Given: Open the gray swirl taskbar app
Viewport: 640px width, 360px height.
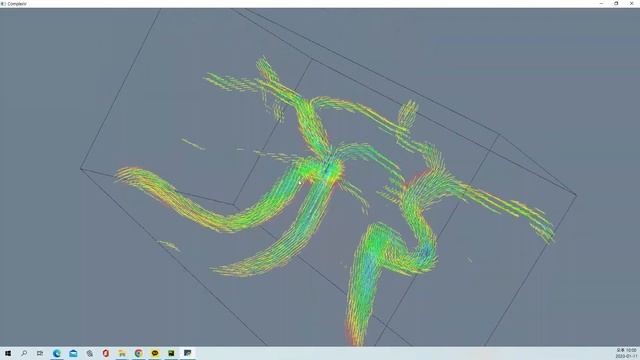Looking at the screenshot, I should tap(89, 353).
